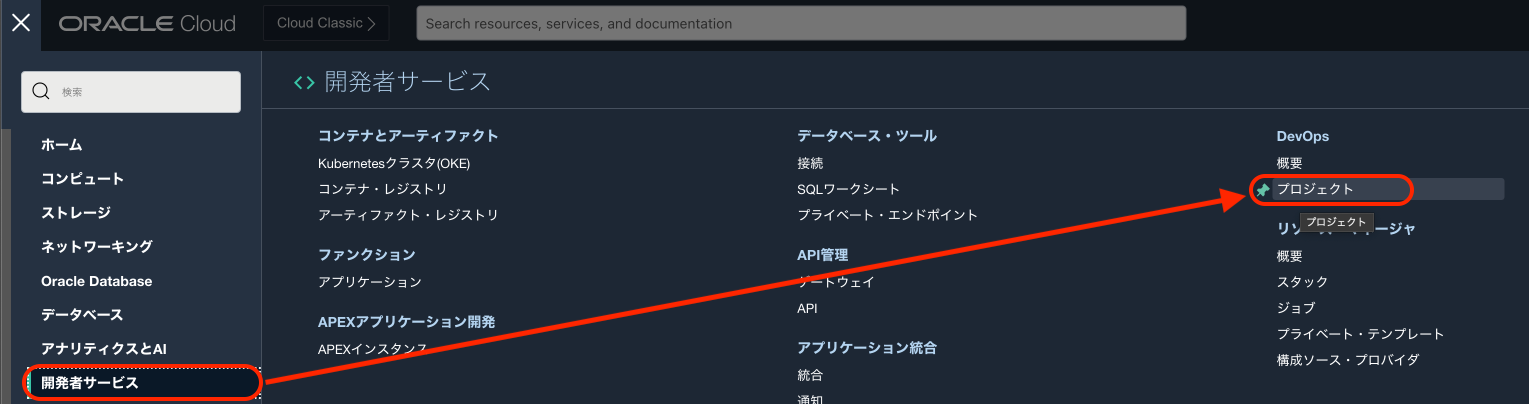Open DevOps プロジェクト link
This screenshot has width=1529, height=404.
[x=1315, y=189]
